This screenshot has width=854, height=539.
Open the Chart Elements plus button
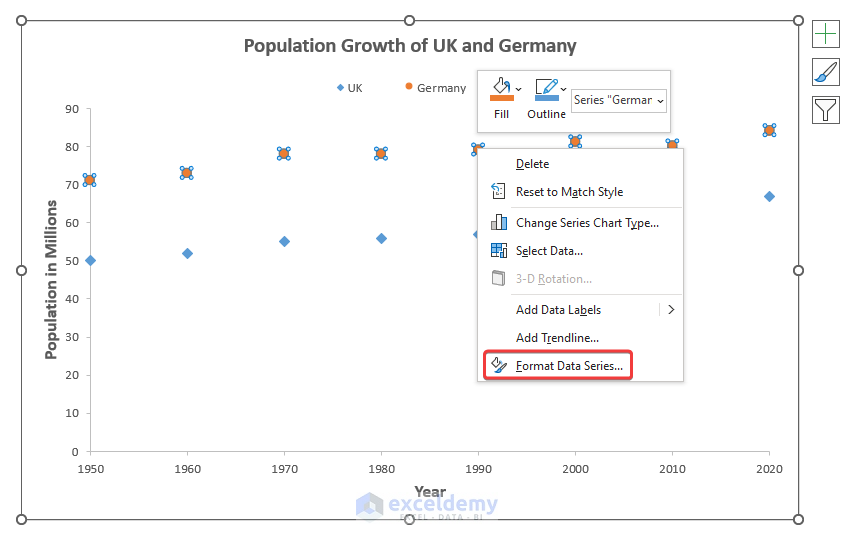point(826,34)
